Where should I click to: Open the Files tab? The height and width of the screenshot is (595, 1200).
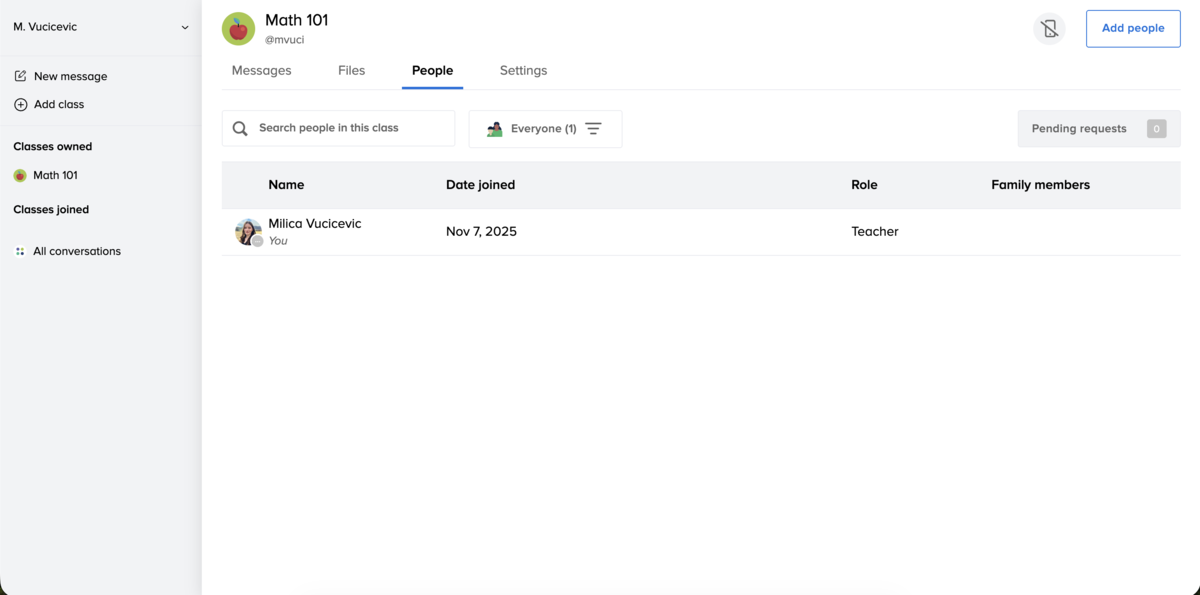(351, 71)
